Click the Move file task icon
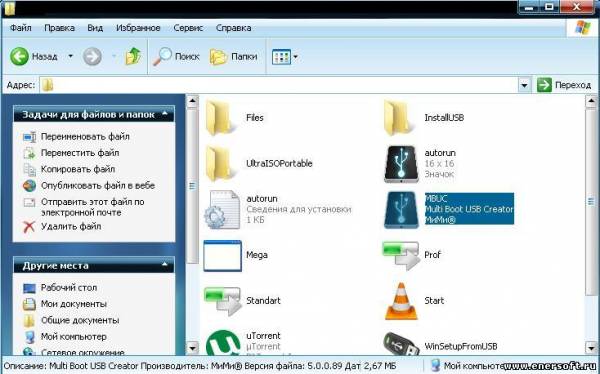The image size is (600, 374). click(x=29, y=153)
